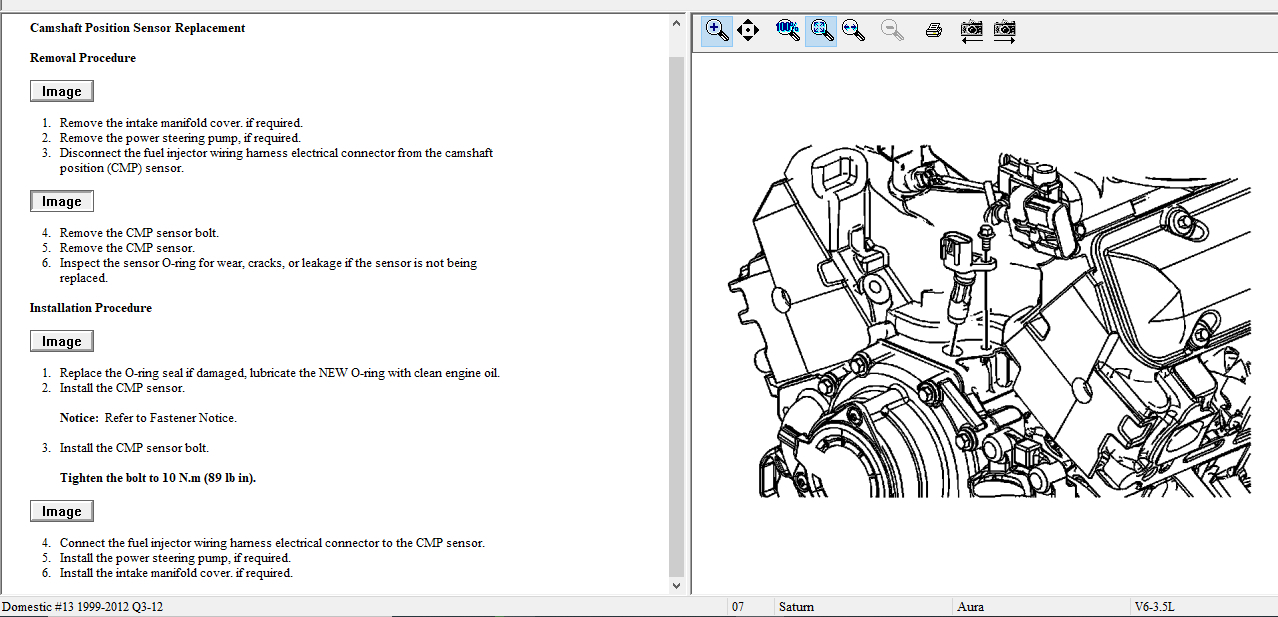This screenshot has width=1278, height=617.
Task: Click 'Camshaft Position Sensor Replacement' heading
Action: click(137, 28)
